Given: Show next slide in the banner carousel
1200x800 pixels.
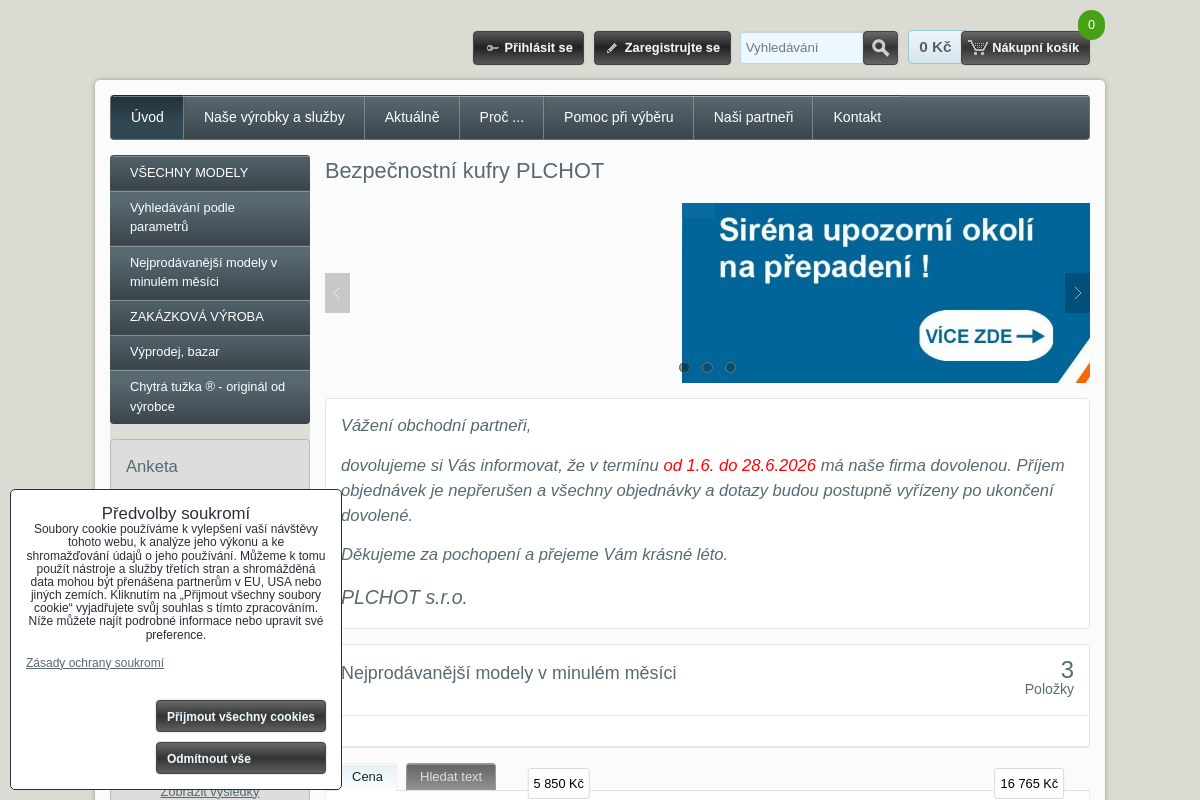Looking at the screenshot, I should [x=1077, y=293].
